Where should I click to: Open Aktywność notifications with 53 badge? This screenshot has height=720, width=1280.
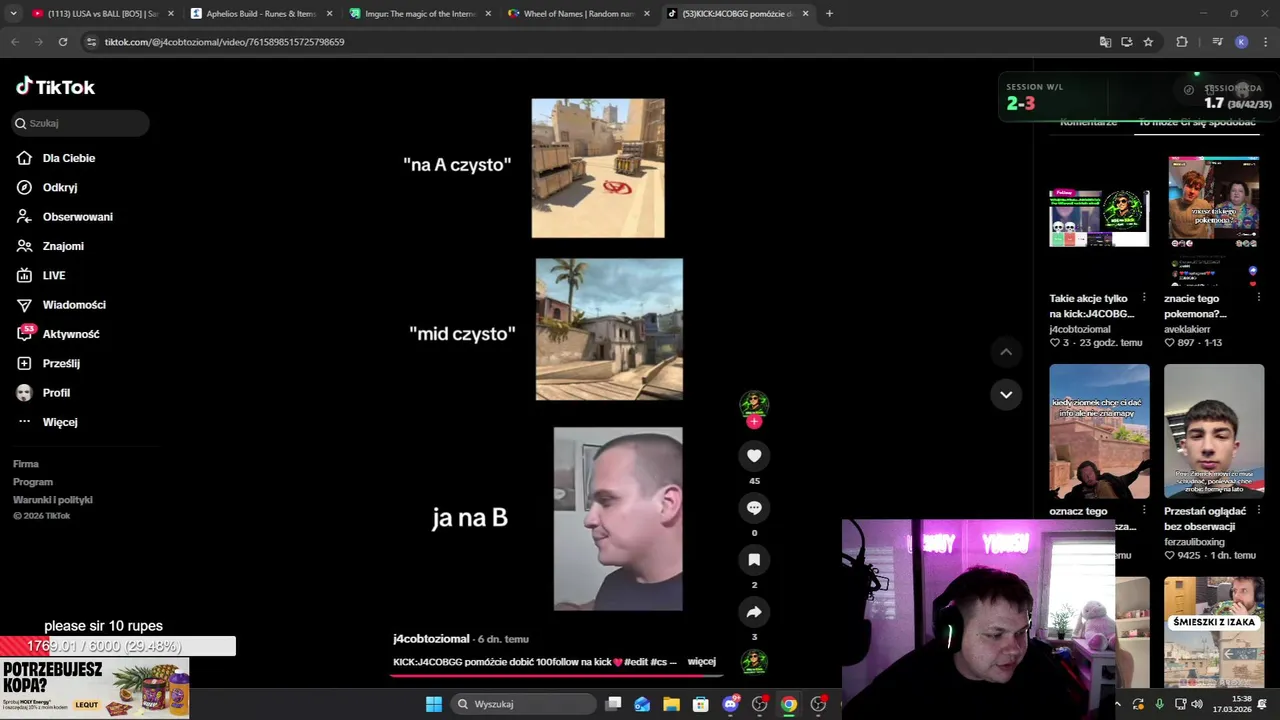tap(70, 334)
